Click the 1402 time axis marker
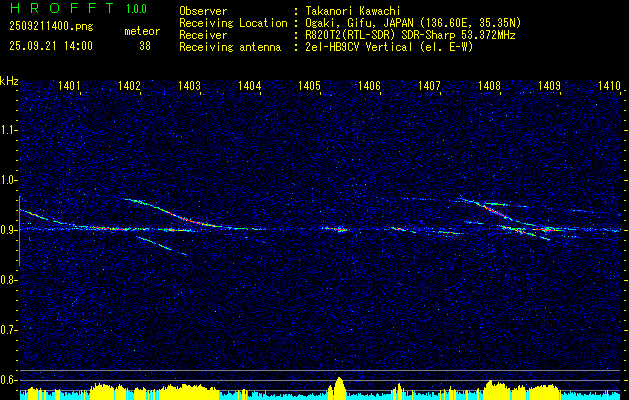The width and height of the screenshot is (629, 400). click(x=129, y=85)
